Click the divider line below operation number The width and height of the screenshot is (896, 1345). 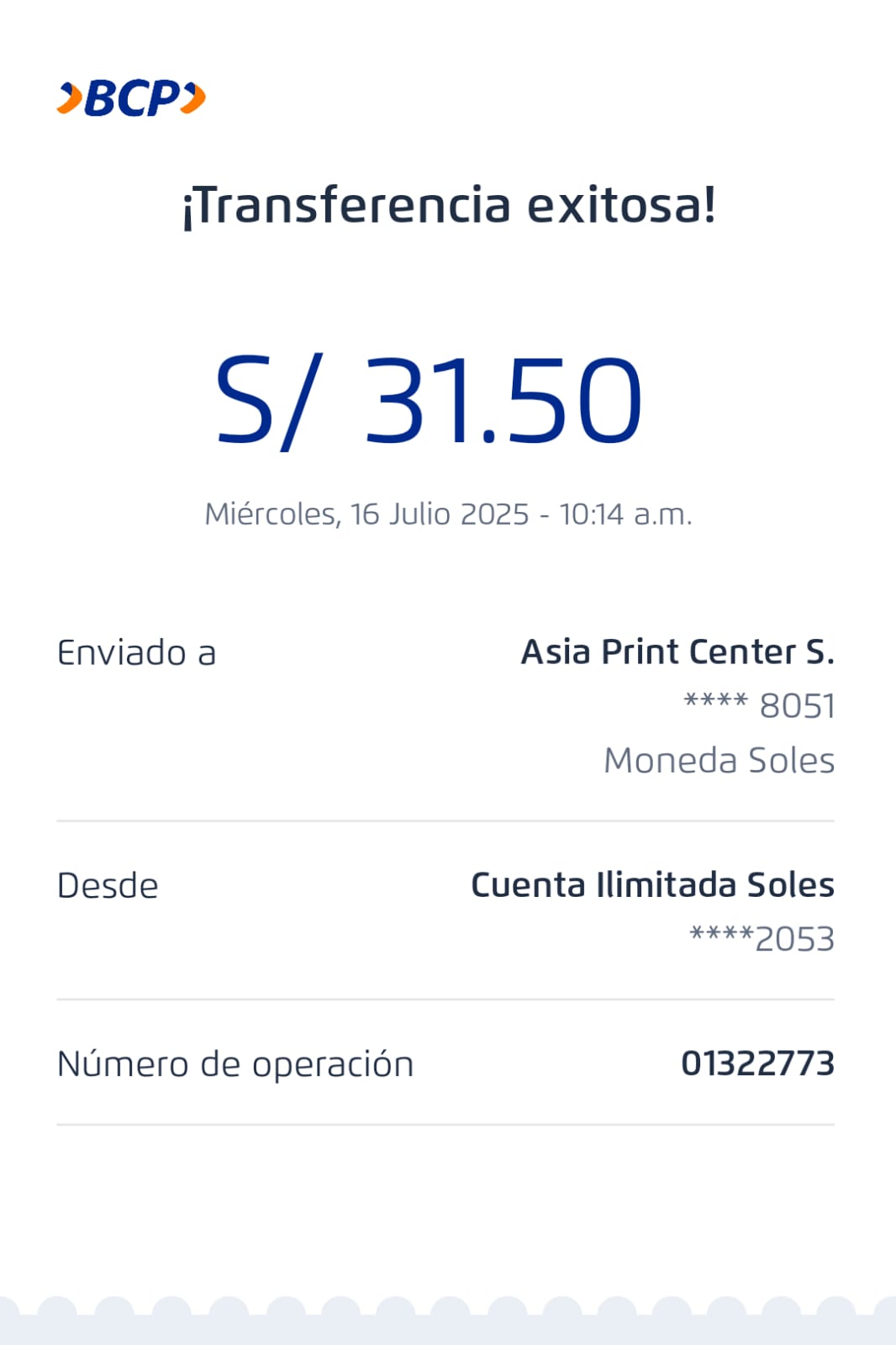445,1124
